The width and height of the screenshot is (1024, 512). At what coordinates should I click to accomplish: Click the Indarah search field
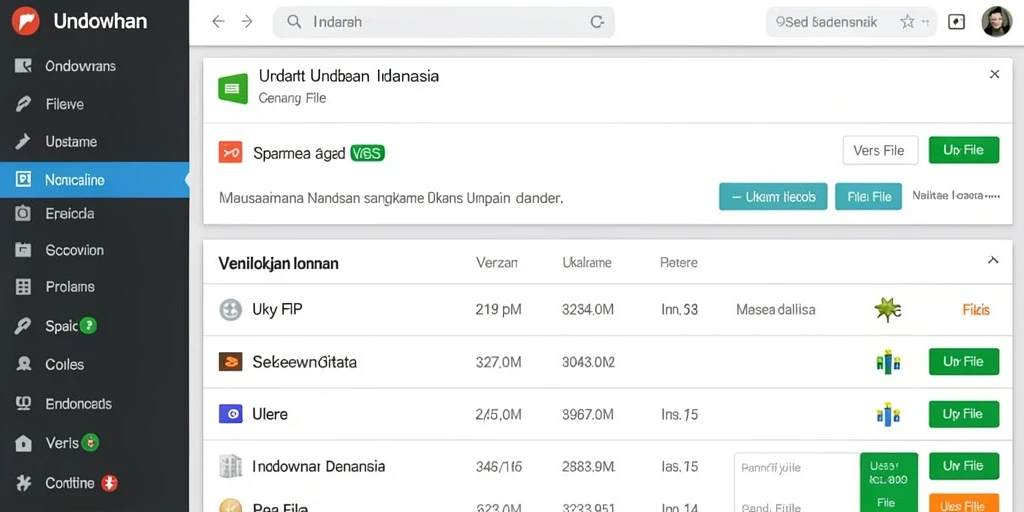[x=443, y=22]
